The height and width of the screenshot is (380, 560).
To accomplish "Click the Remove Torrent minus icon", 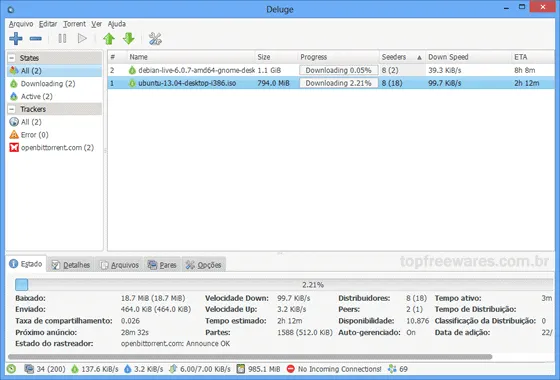I will click(35, 39).
